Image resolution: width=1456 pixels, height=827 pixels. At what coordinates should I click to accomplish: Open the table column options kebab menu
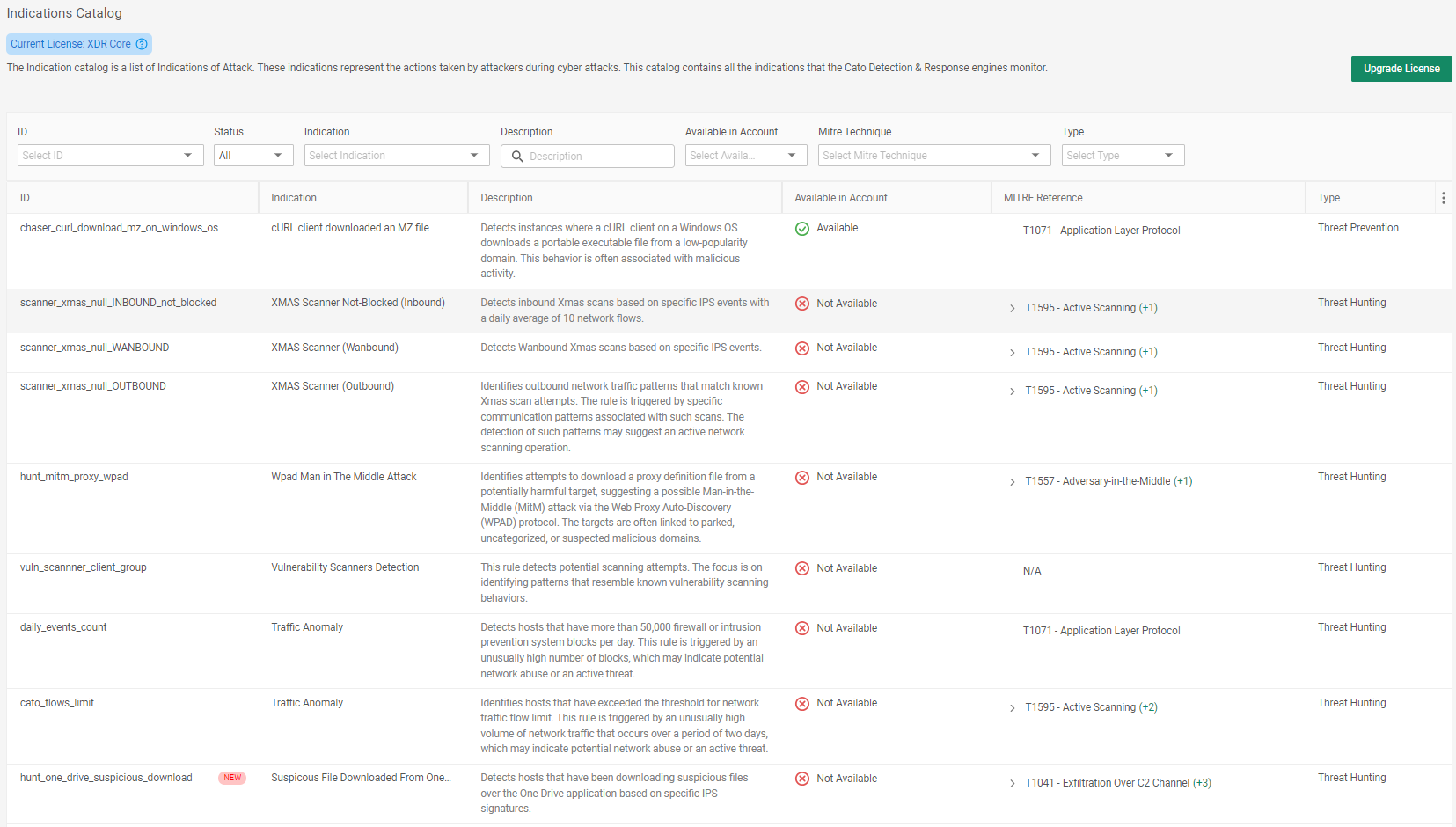(1443, 198)
